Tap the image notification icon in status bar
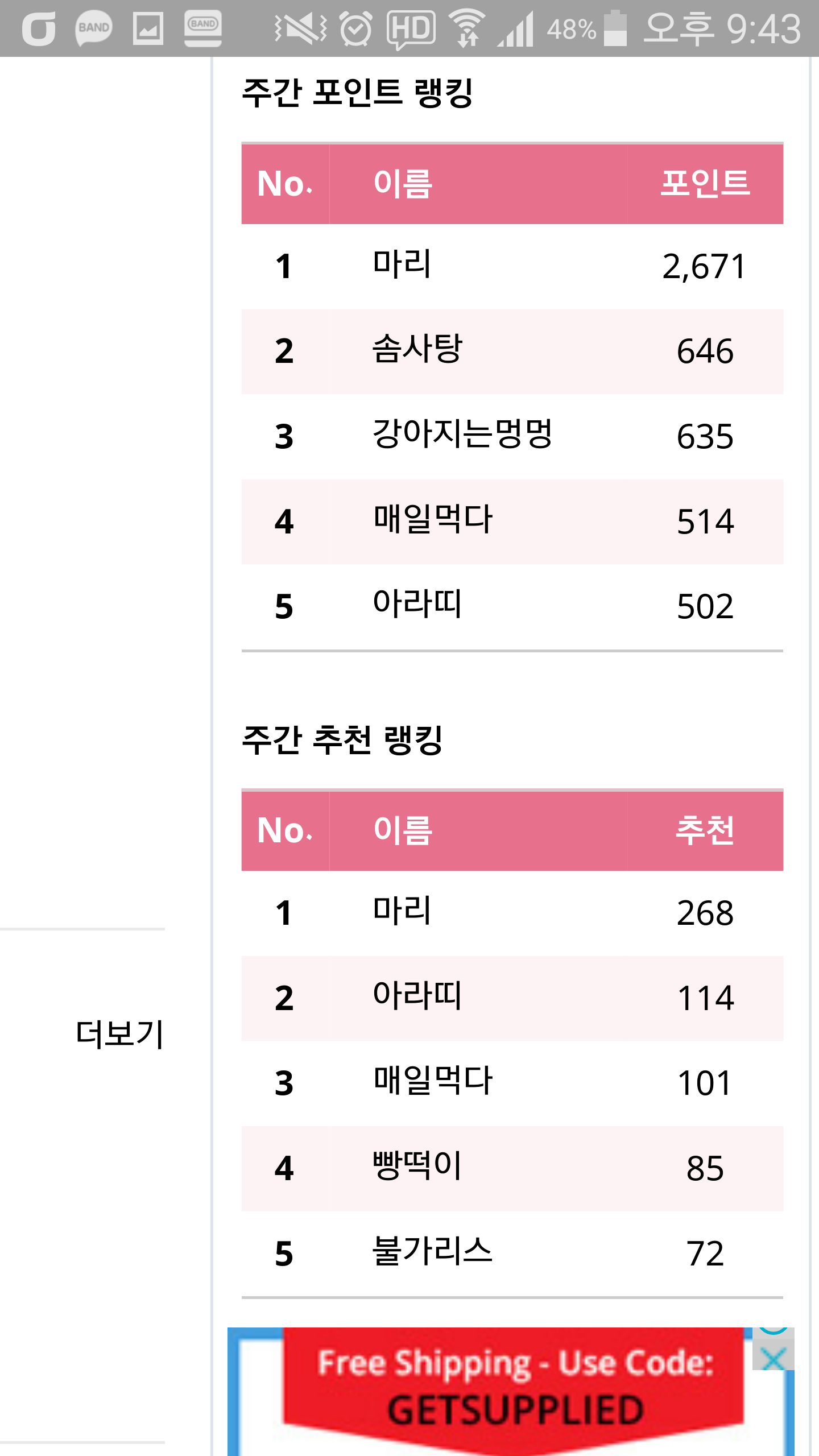Viewport: 819px width, 1456px height. [x=148, y=28]
